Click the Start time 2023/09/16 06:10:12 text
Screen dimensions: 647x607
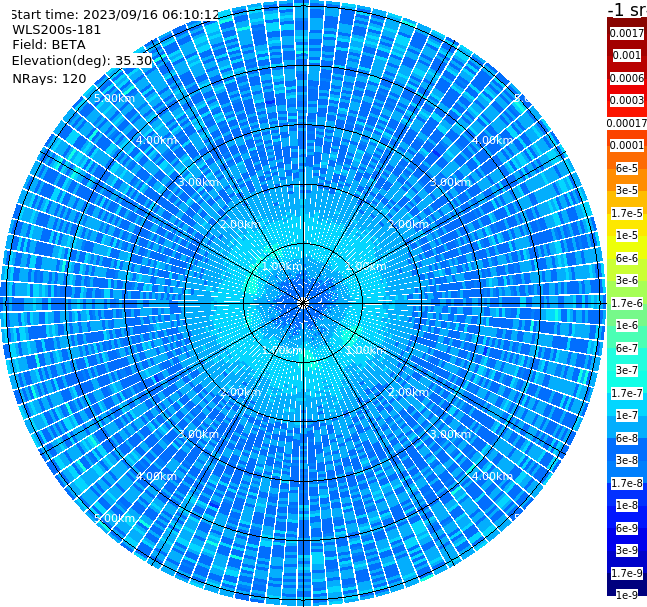click(115, 14)
